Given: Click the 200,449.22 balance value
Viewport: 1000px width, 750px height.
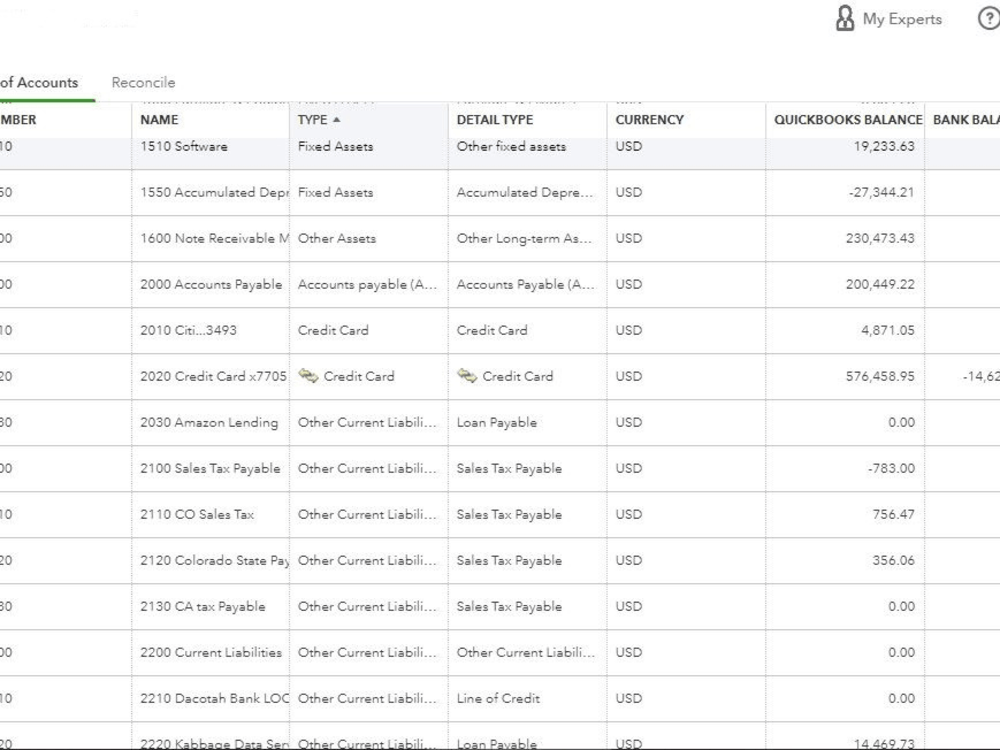Looking at the screenshot, I should click(x=880, y=284).
